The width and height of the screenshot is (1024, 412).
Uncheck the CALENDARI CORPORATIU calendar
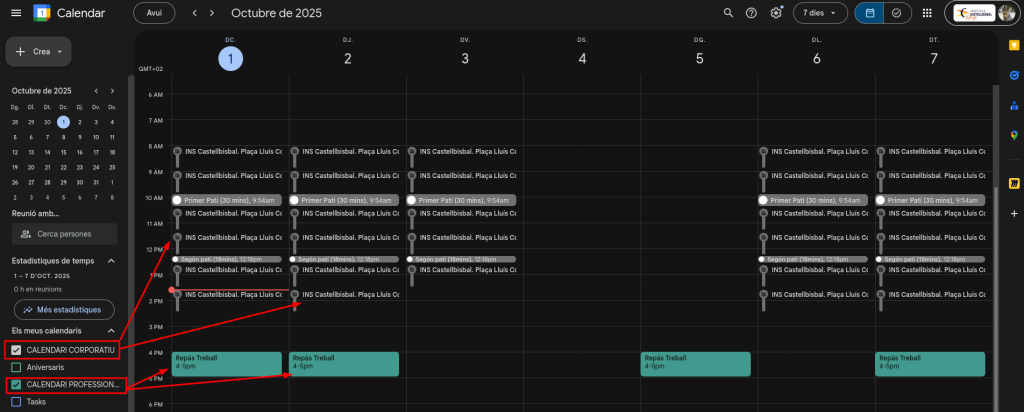click(x=15, y=349)
